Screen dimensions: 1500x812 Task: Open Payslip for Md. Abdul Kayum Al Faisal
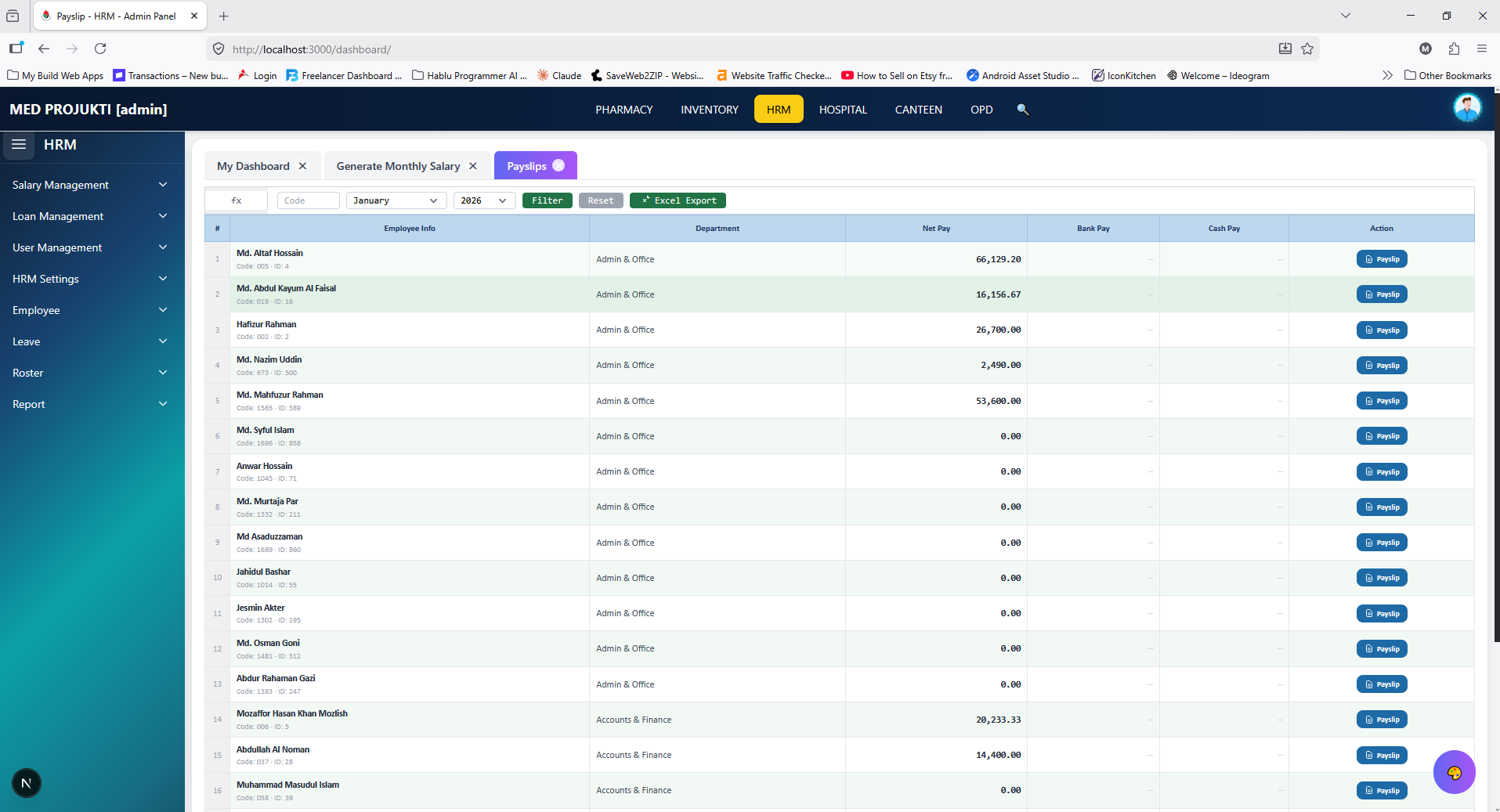[x=1382, y=294]
